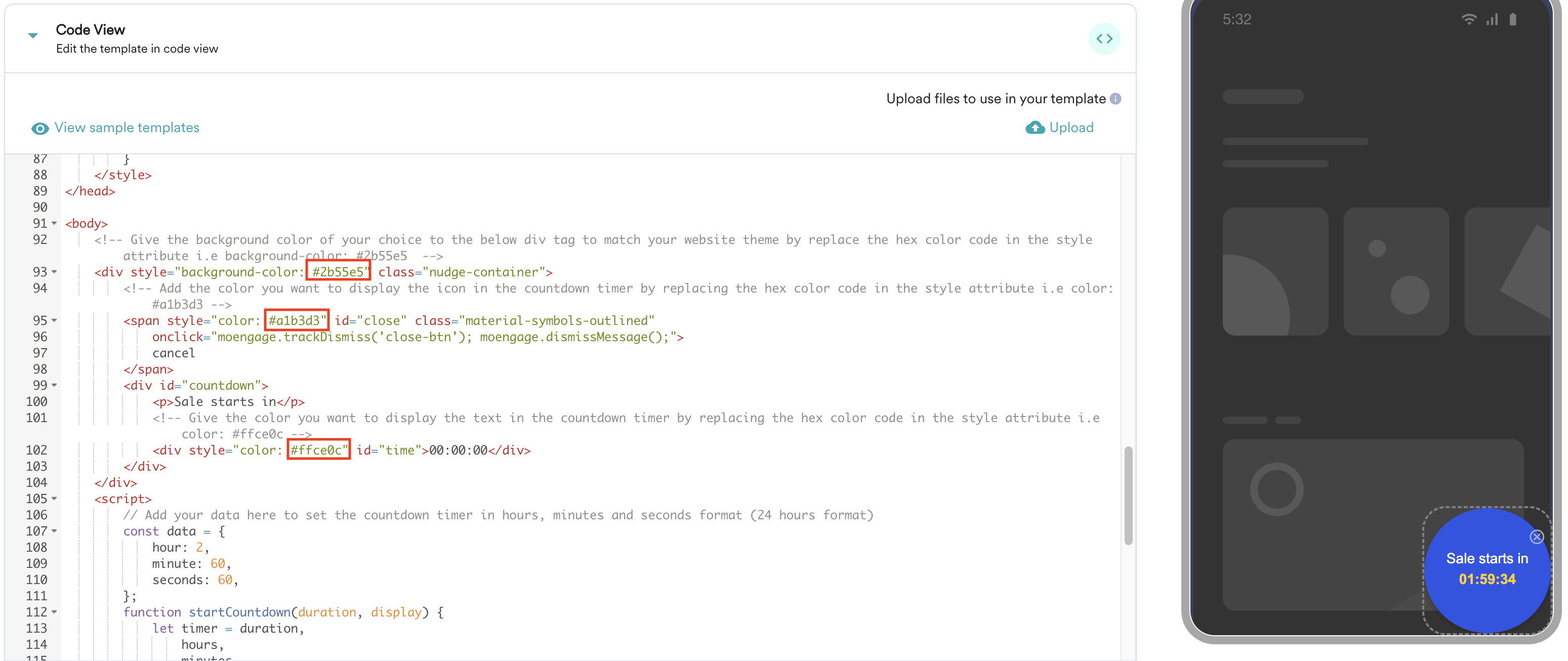The width and height of the screenshot is (1568, 661).
Task: Click the Upload button
Action: coord(1070,128)
